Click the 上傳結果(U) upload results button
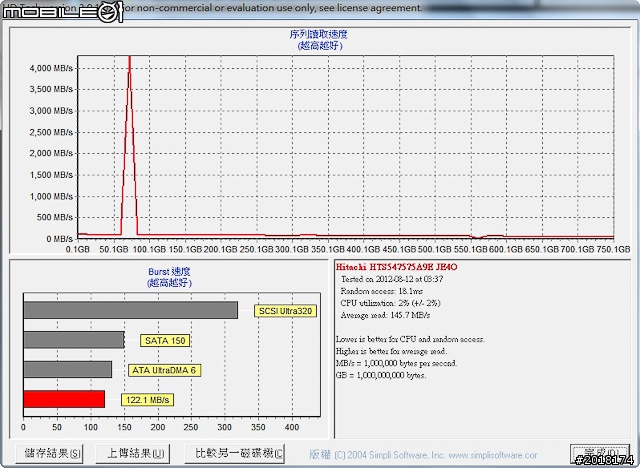This screenshot has height=468, width=640. click(133, 453)
